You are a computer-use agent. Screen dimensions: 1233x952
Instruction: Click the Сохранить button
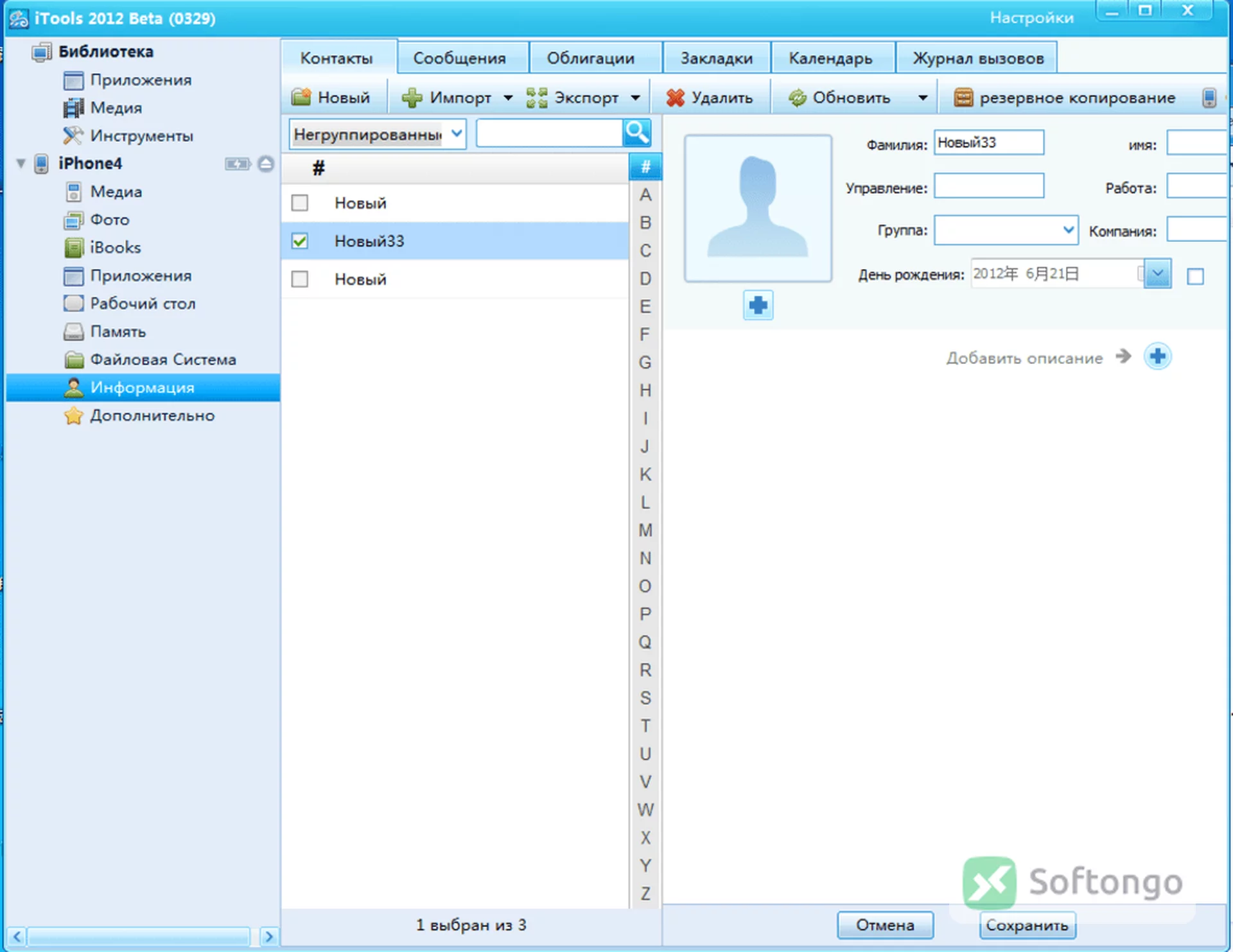point(1027,925)
